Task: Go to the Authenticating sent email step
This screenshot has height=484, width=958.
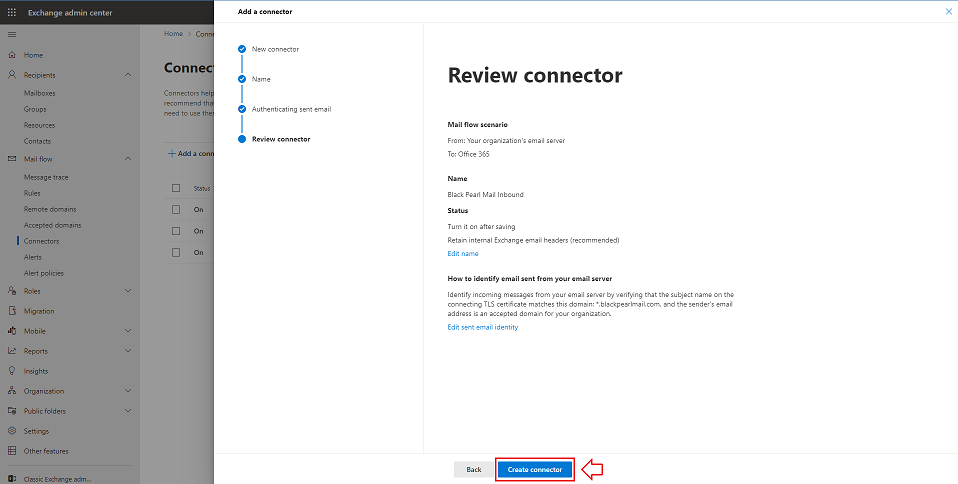Action: pos(291,109)
